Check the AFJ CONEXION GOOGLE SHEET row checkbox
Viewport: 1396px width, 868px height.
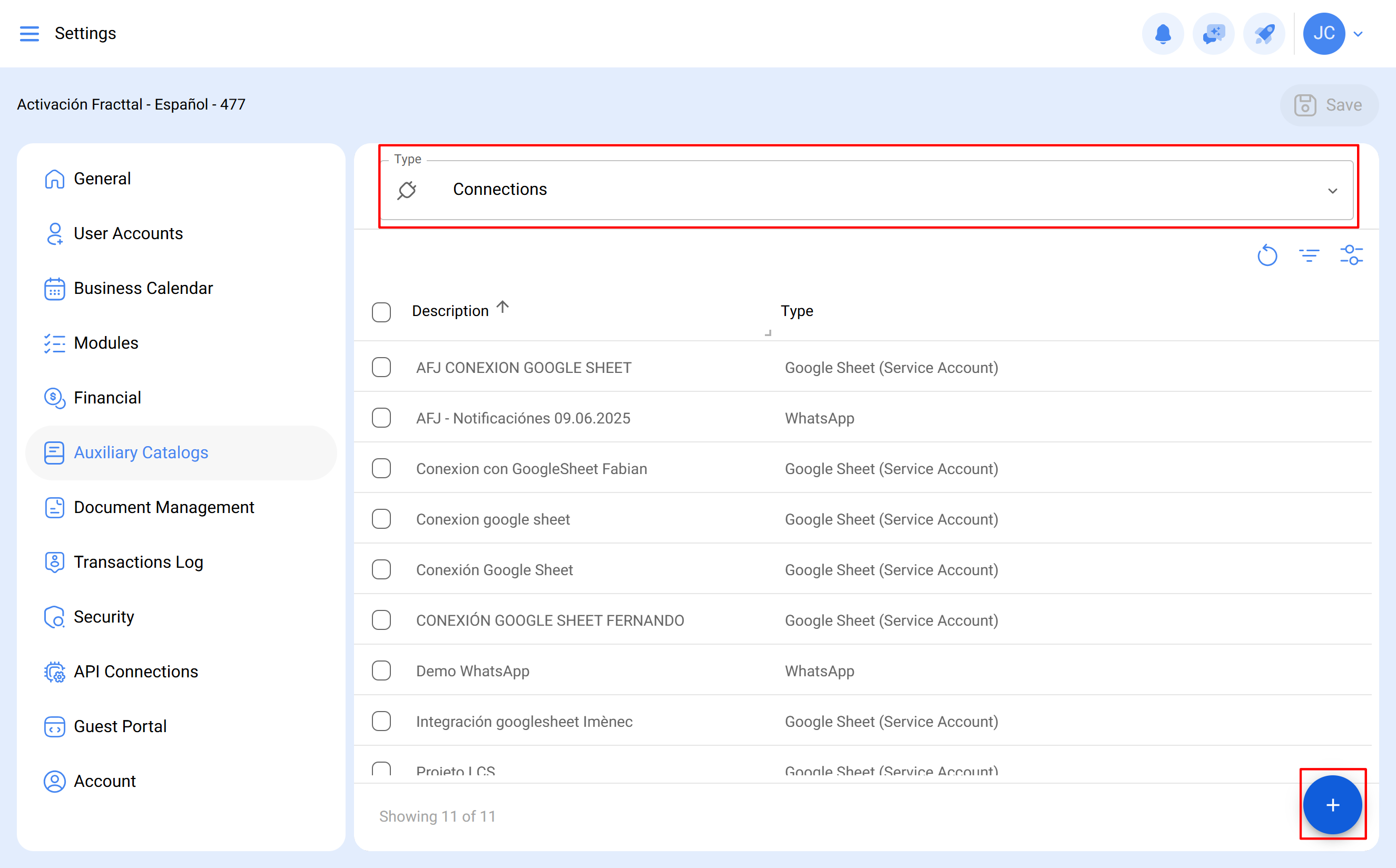tap(381, 368)
